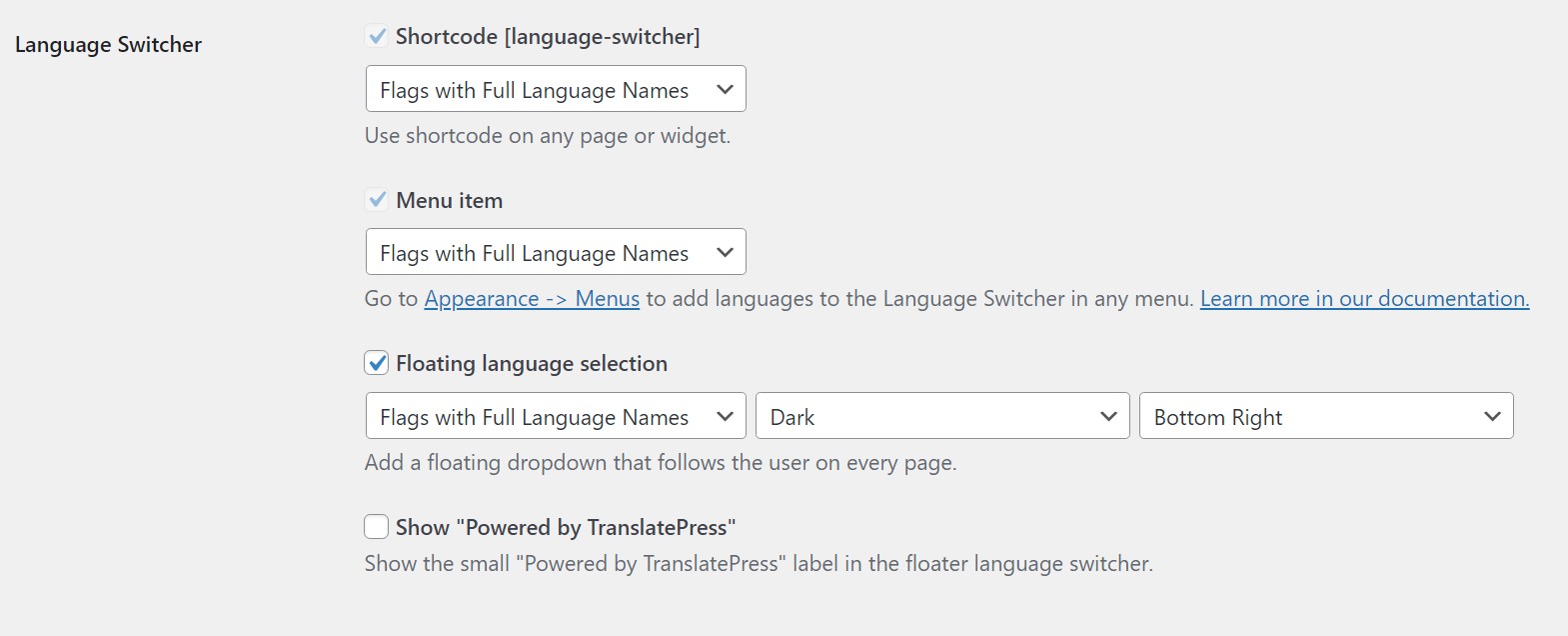This screenshot has height=636, width=1568.
Task: Click "Show the small Powered by TranslatePress" description
Action: pyautogui.click(x=759, y=564)
